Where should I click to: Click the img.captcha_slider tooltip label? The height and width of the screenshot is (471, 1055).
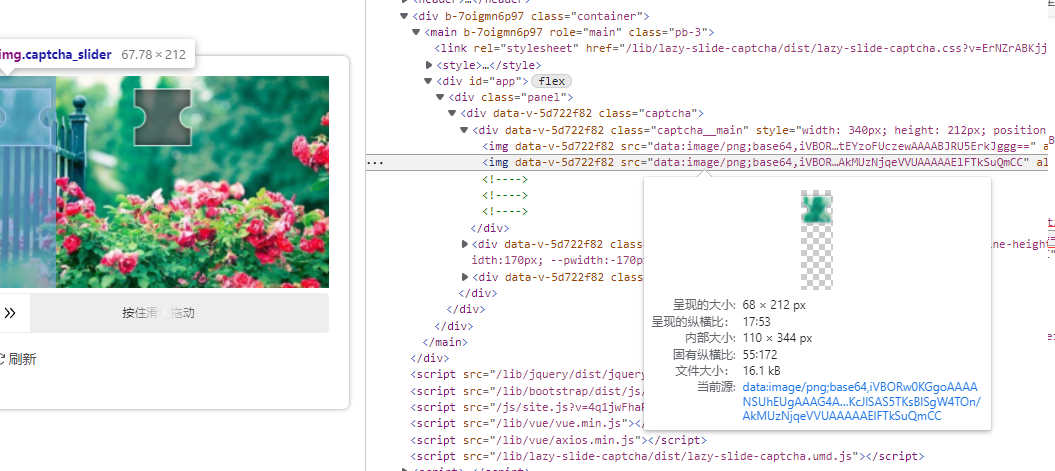[x=56, y=55]
